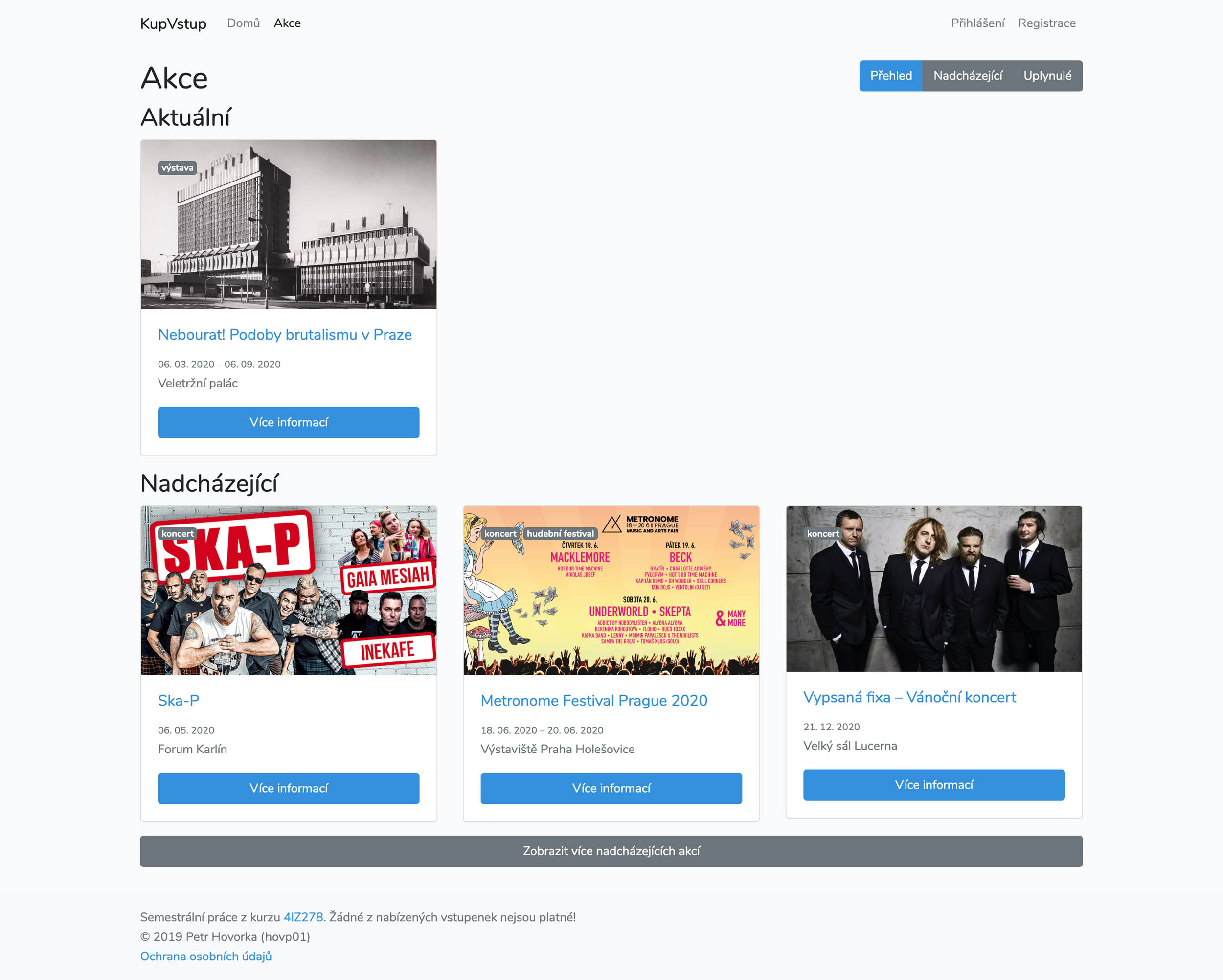The width and height of the screenshot is (1223, 980).
Task: Open the Metronome Festival Prague 2020 title link
Action: pos(594,700)
